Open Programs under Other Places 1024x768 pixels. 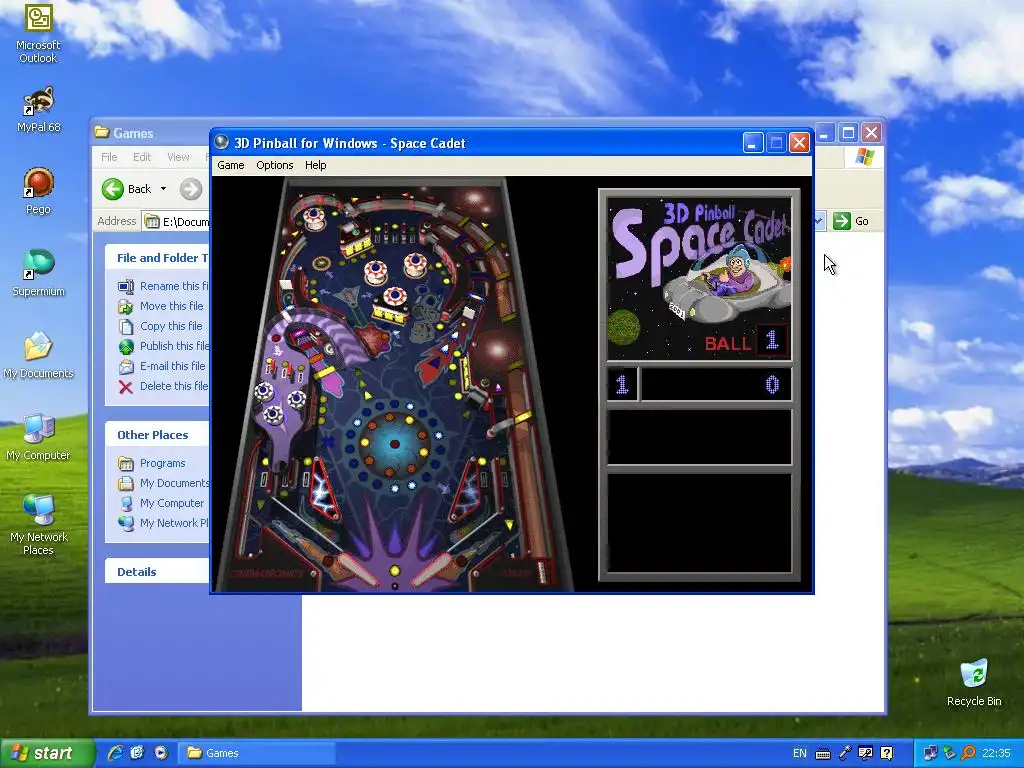[163, 463]
